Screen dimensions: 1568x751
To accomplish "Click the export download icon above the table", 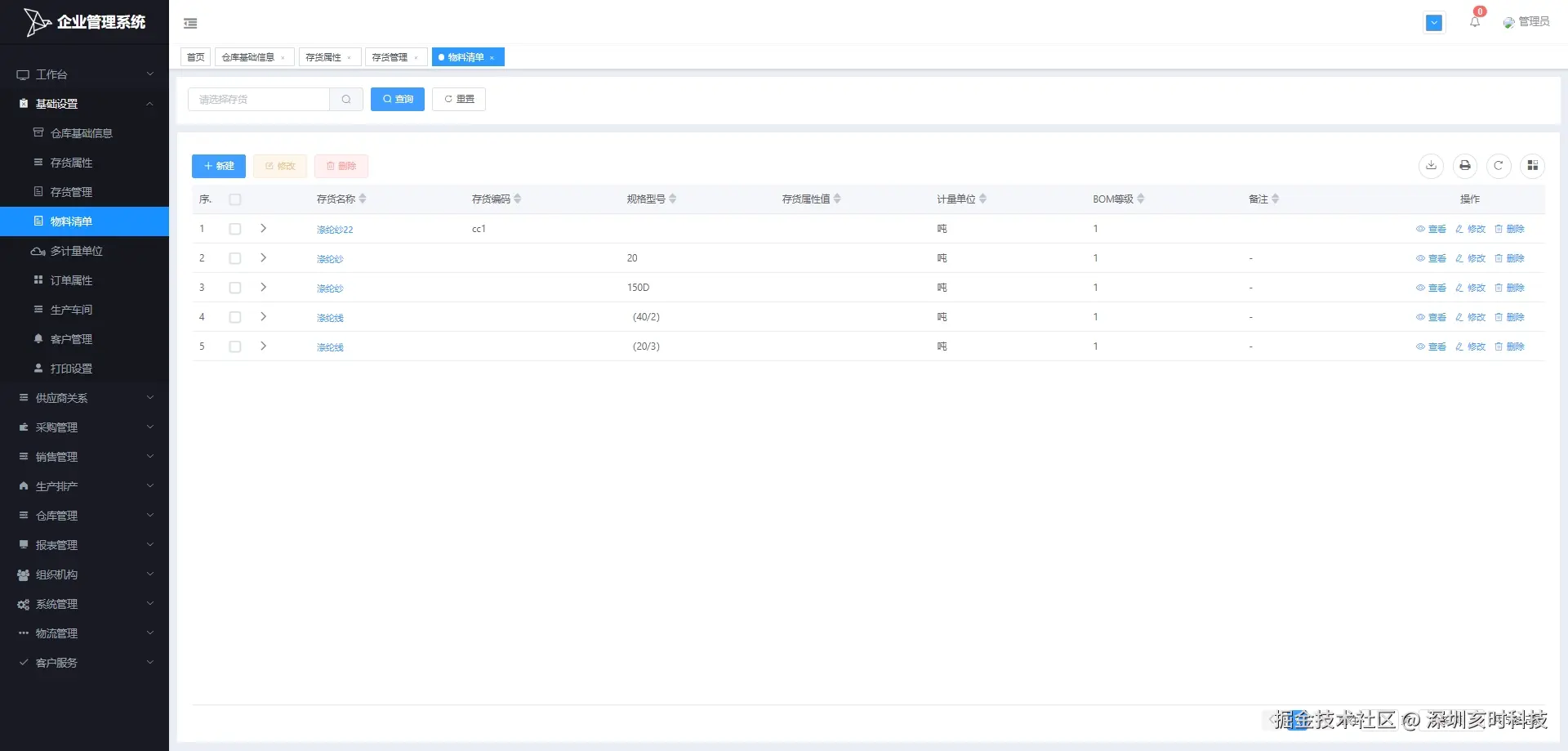I will coord(1431,166).
